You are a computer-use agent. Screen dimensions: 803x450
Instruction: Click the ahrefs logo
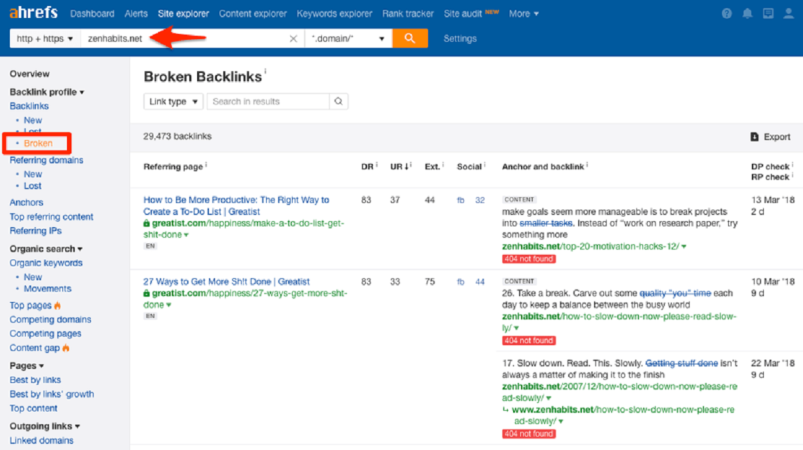coord(34,13)
